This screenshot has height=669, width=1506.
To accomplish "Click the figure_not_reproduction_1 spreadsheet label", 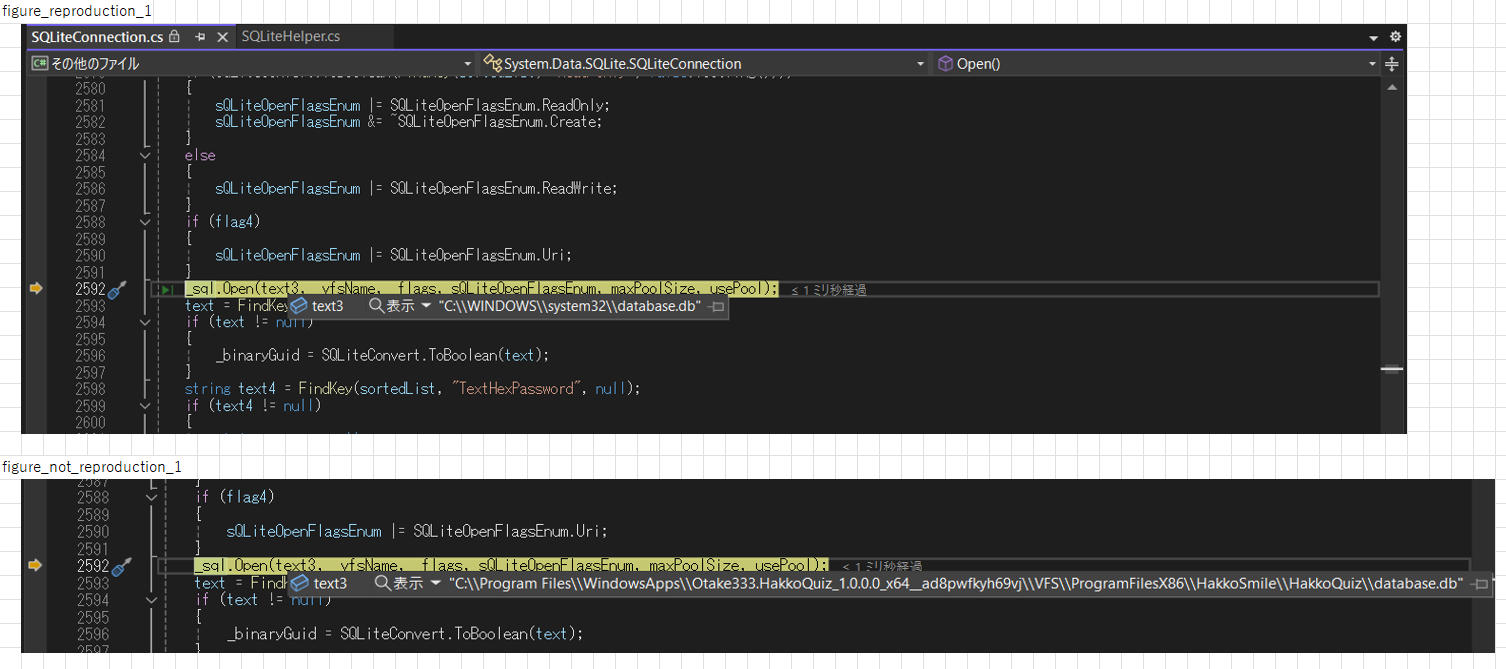I will pyautogui.click(x=91, y=467).
